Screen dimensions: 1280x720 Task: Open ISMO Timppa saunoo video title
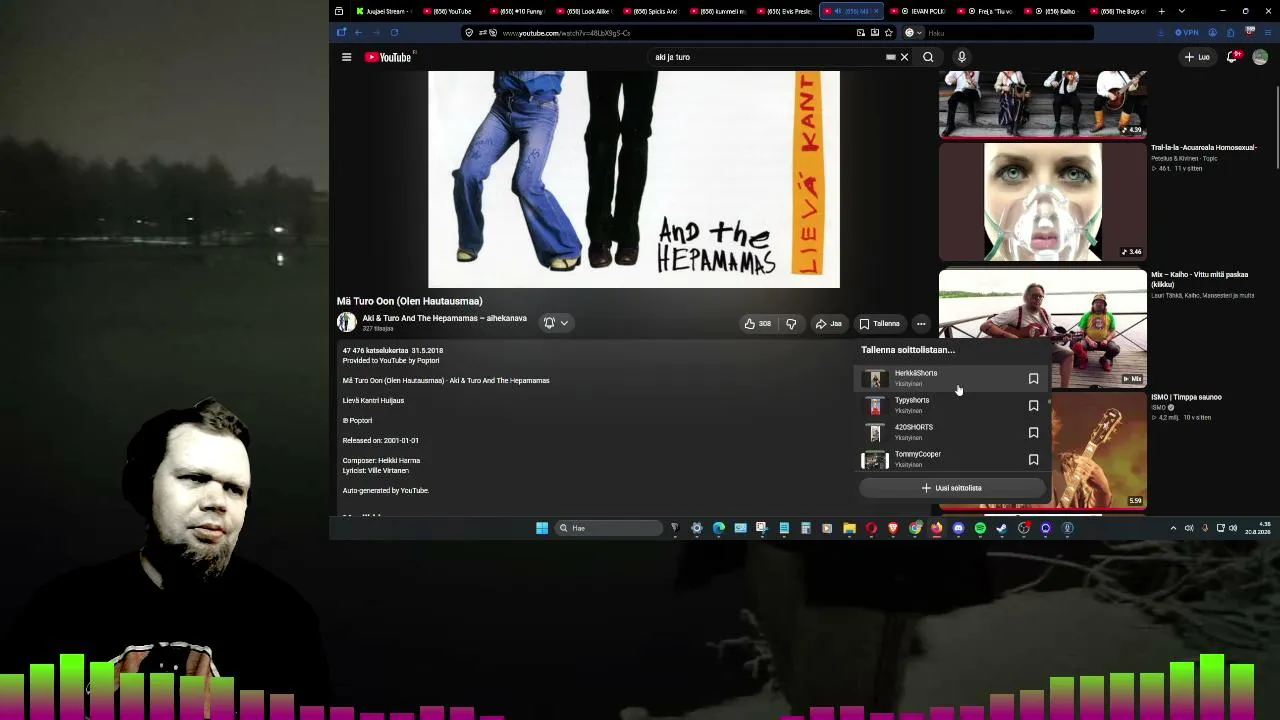1186,397
